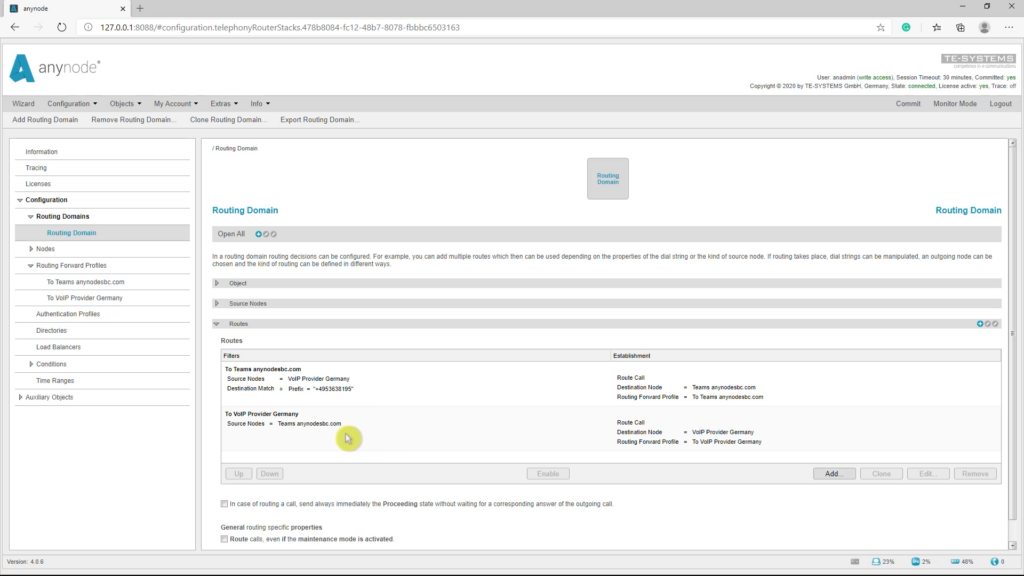This screenshot has height=576, width=1024.
Task: Click Logout
Action: (x=1000, y=104)
